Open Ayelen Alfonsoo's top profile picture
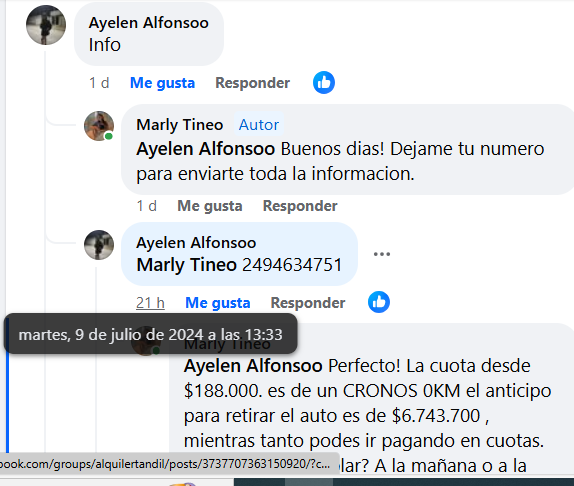Image resolution: width=574 pixels, height=486 pixels. pos(46,25)
